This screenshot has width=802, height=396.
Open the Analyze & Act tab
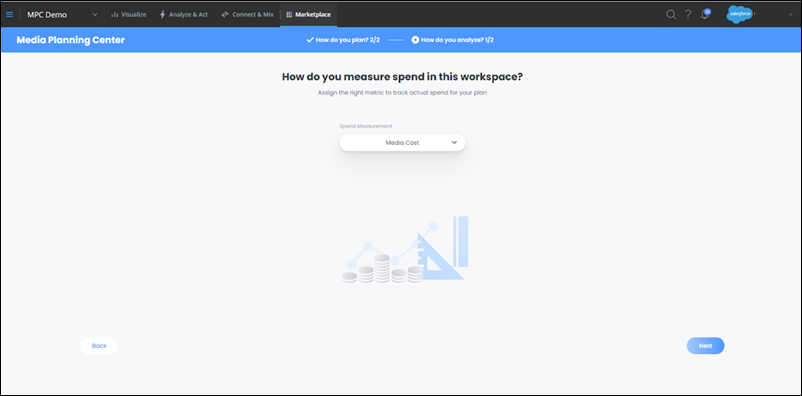pyautogui.click(x=184, y=14)
